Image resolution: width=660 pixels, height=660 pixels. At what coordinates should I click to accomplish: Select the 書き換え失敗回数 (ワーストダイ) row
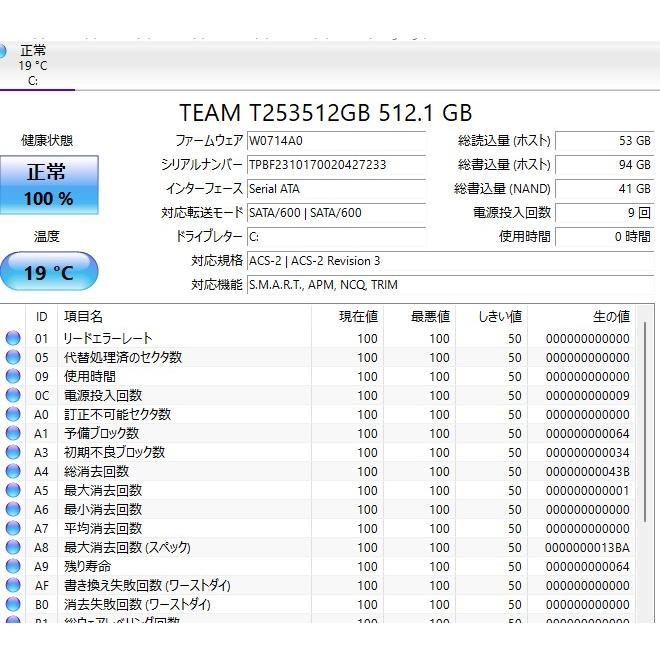(x=318, y=585)
